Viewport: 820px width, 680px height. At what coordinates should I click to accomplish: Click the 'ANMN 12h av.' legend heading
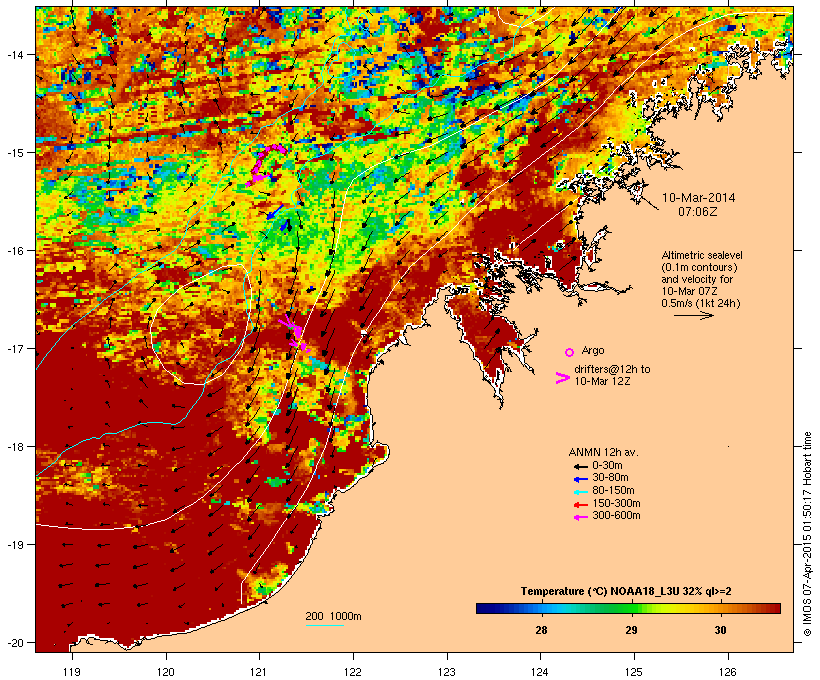pyautogui.click(x=603, y=452)
